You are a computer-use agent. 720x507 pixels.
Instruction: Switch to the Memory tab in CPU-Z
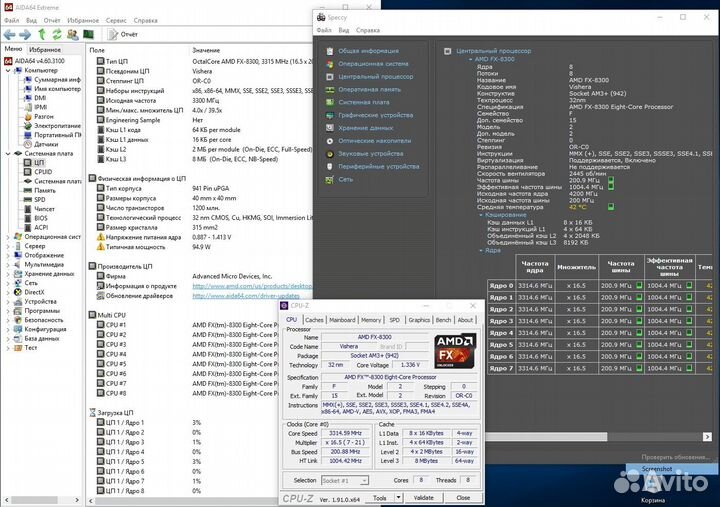point(371,320)
